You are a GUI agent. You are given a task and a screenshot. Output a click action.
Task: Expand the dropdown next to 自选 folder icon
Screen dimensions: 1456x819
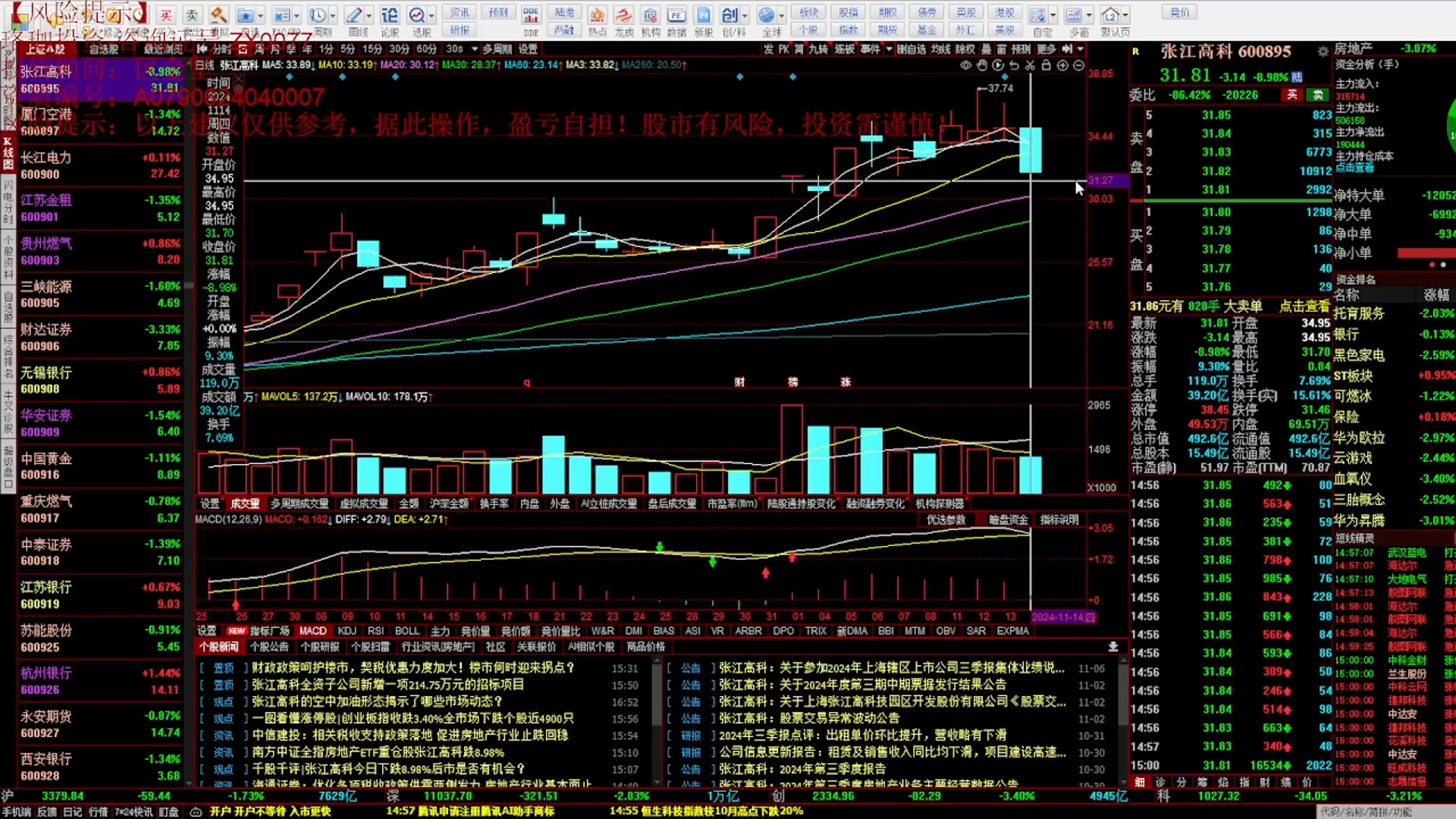[x=260, y=15]
